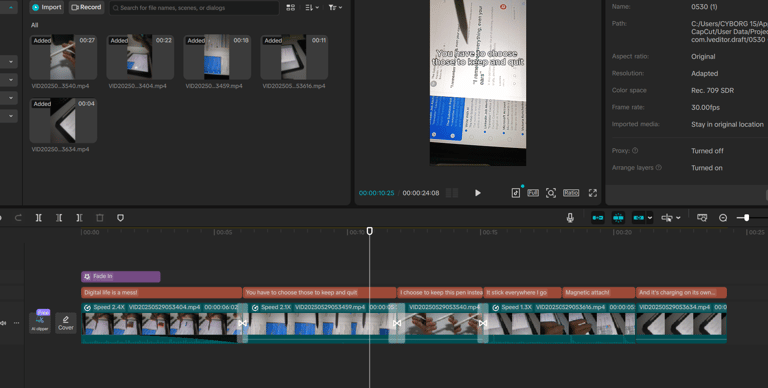Click the current timecode 00:00:10:25

tap(377, 193)
